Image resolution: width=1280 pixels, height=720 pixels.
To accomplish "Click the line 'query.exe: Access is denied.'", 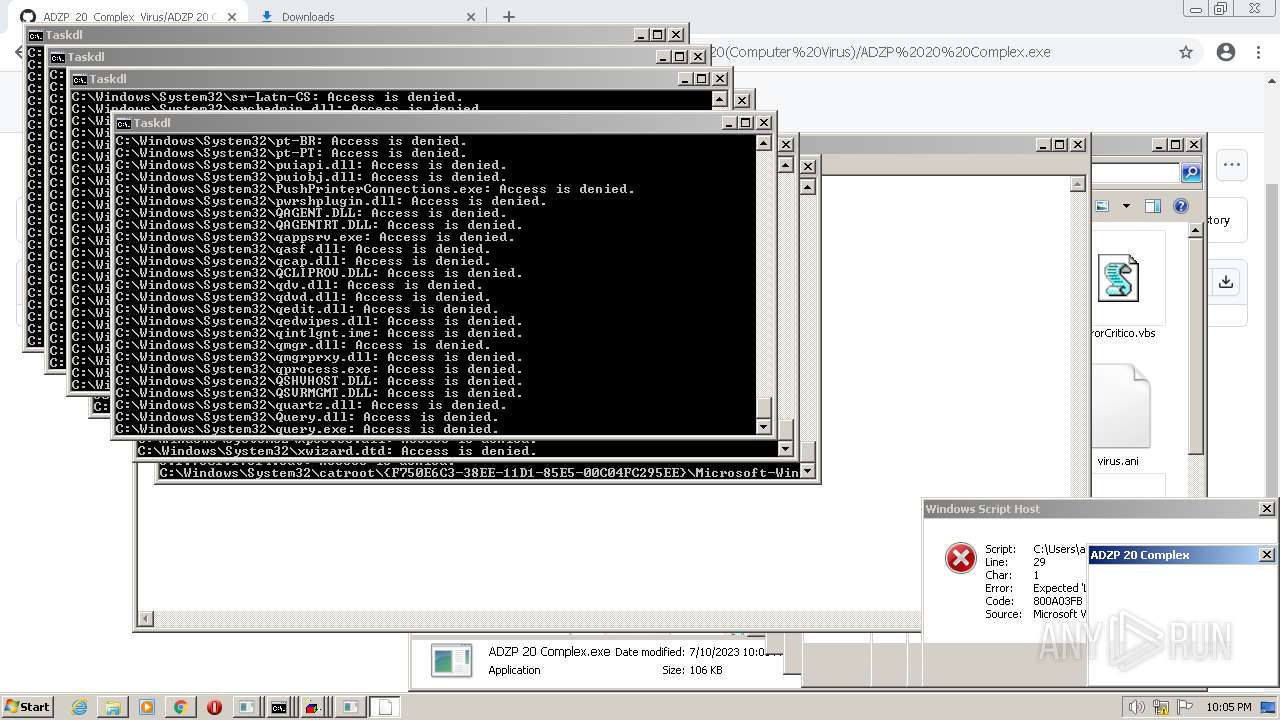I will 306,429.
